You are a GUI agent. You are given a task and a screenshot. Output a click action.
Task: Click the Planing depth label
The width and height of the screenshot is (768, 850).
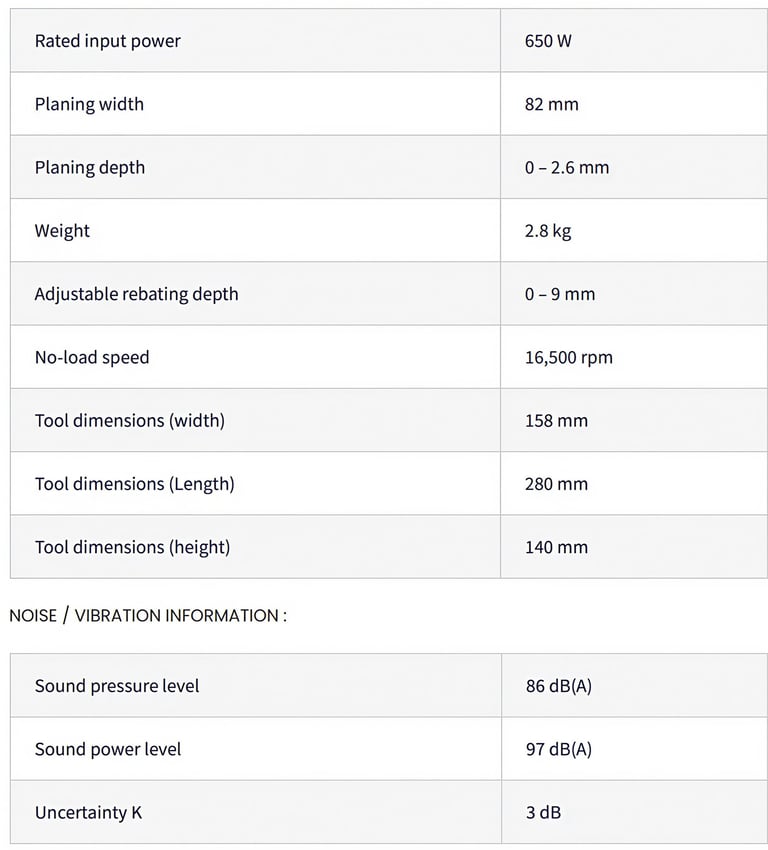coord(90,167)
